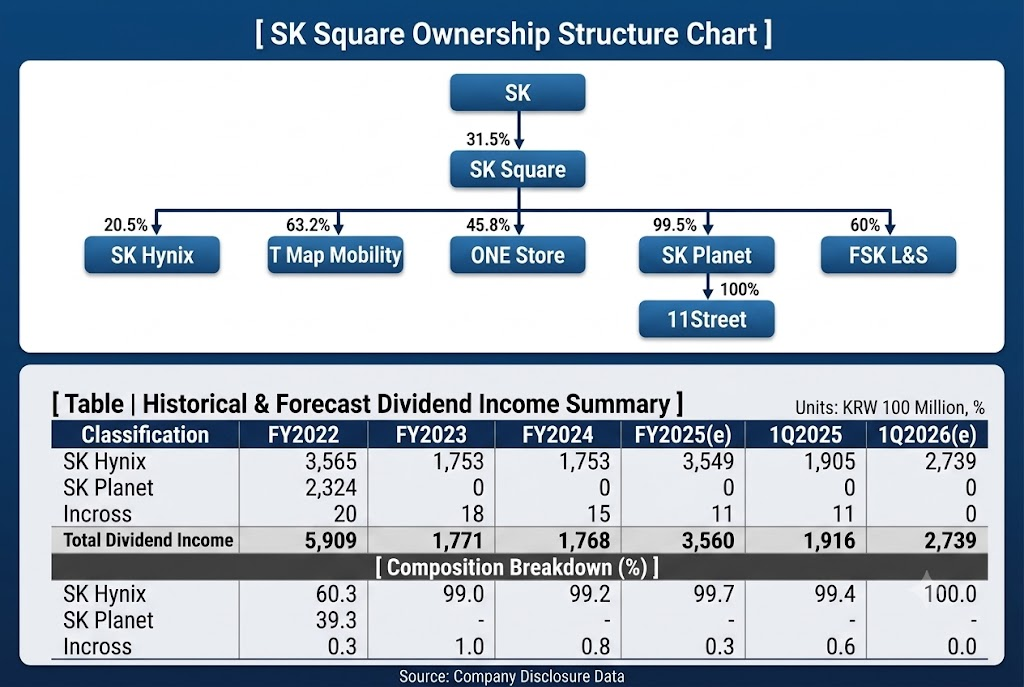Image resolution: width=1024 pixels, height=687 pixels.
Task: Click the 3,560 total for FY2025(e)
Action: 709,541
